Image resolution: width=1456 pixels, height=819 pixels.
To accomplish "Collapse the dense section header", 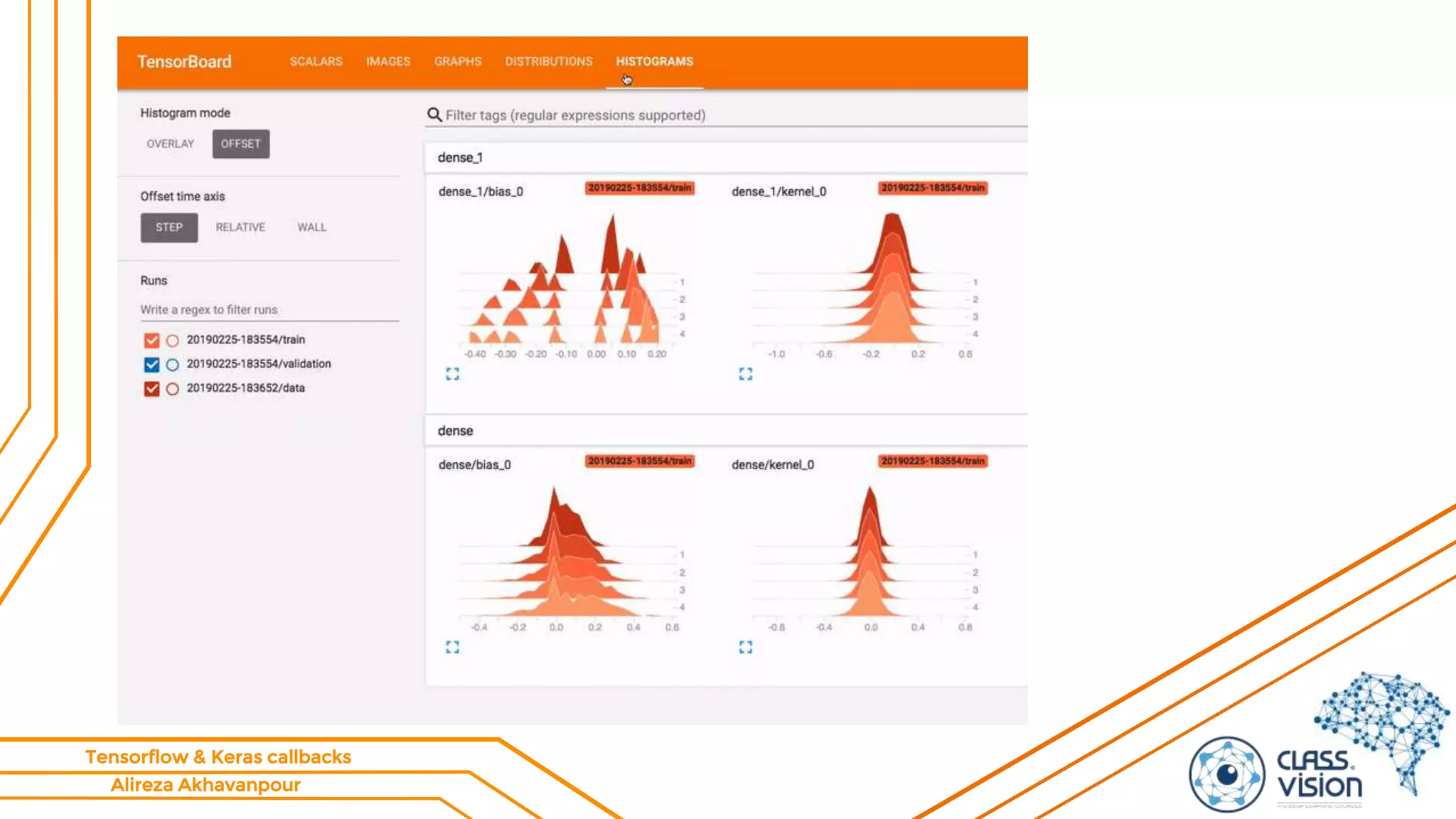I will point(726,430).
